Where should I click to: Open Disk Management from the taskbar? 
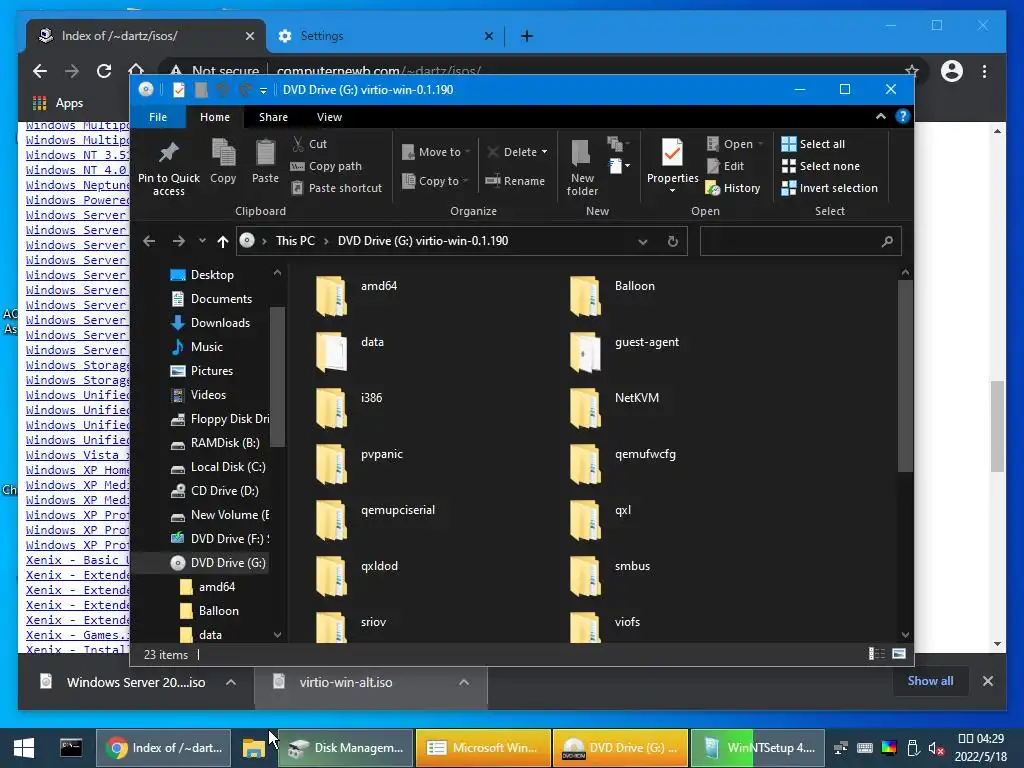pos(346,748)
